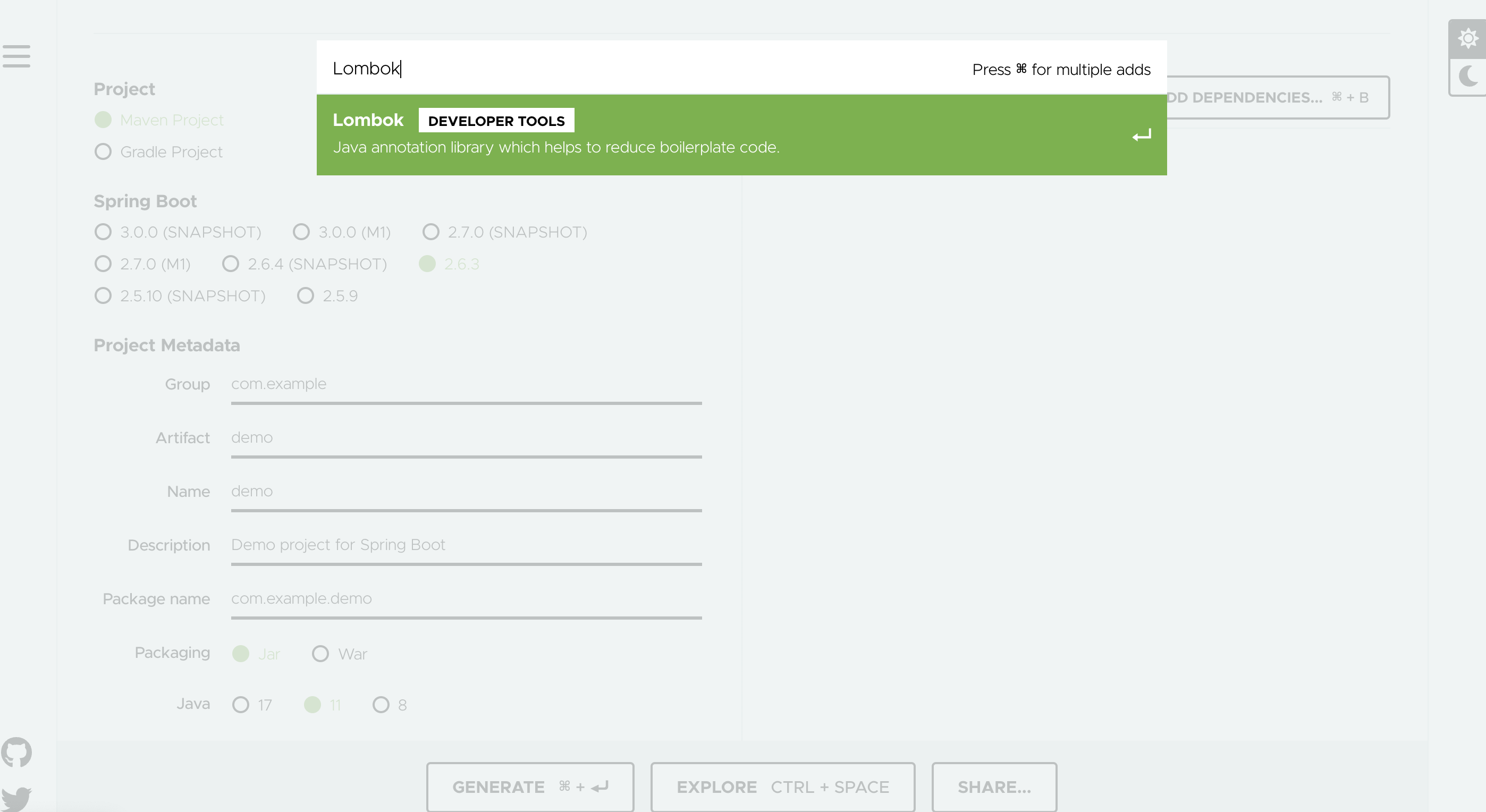Choose Spring Boot 2.5.9 version
The height and width of the screenshot is (812, 1486).
[305, 296]
